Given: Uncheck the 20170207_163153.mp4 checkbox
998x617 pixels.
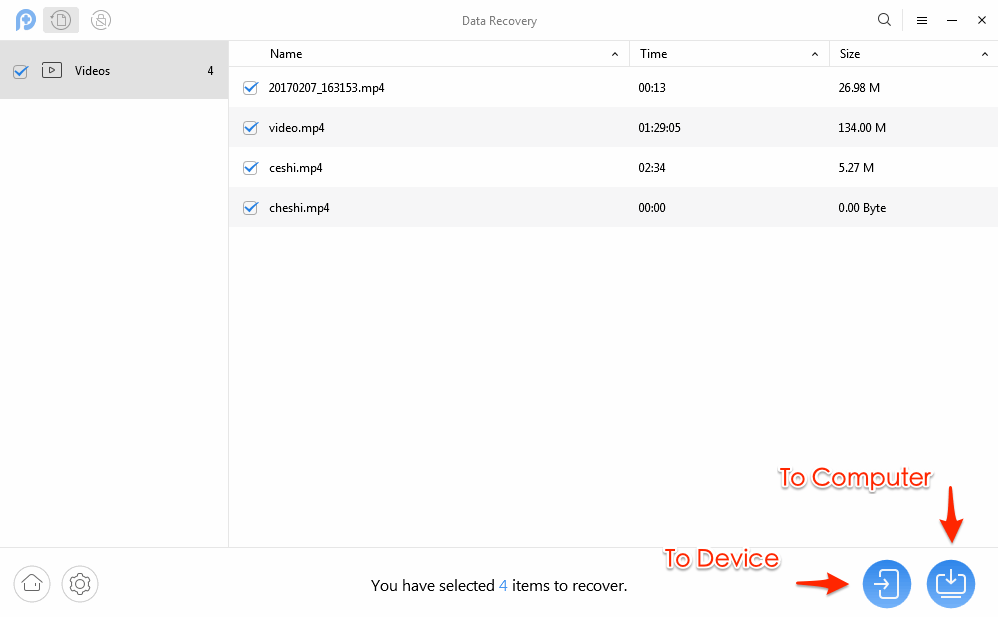Looking at the screenshot, I should (251, 88).
